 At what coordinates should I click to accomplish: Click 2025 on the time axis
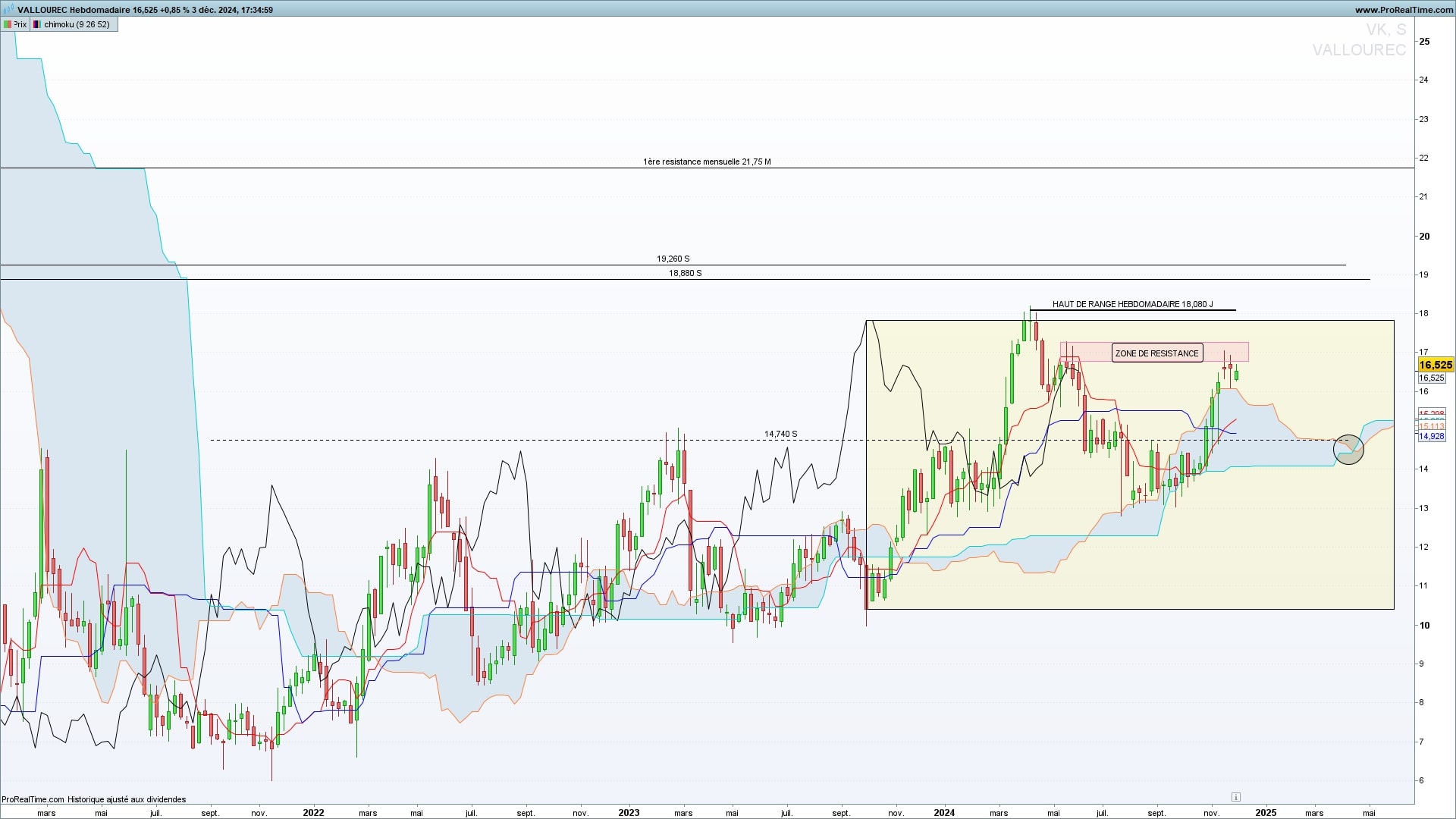(x=1265, y=812)
